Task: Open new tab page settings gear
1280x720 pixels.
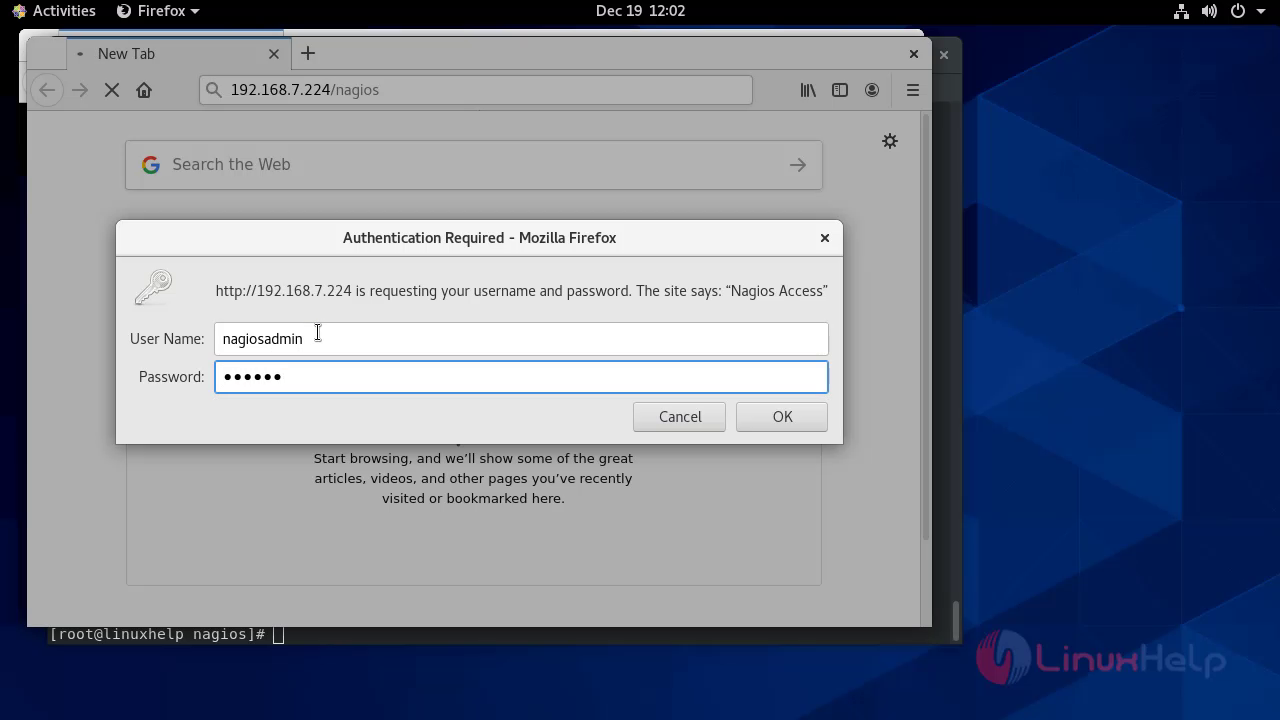Action: 890,141
